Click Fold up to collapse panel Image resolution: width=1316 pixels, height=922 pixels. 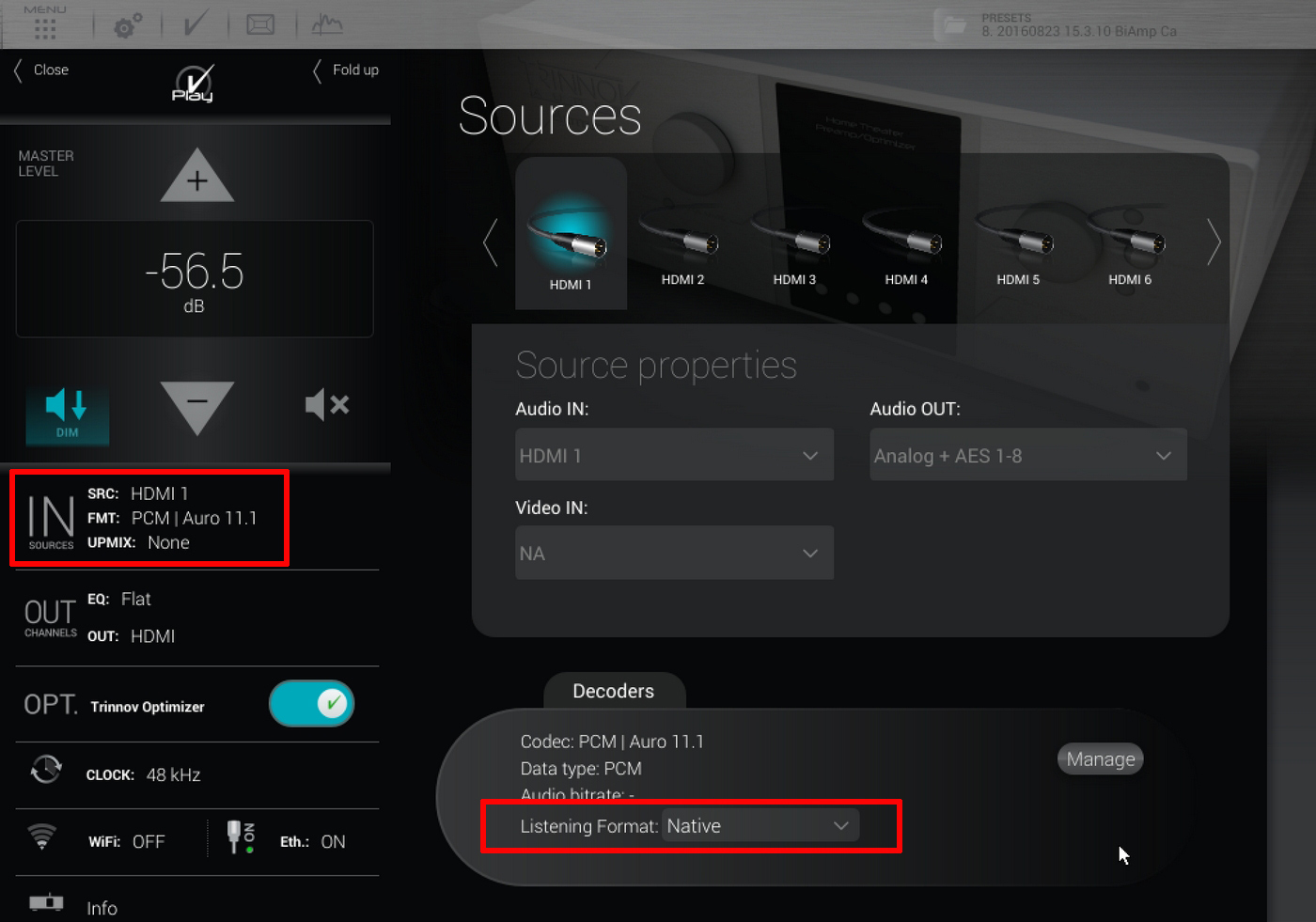click(347, 70)
